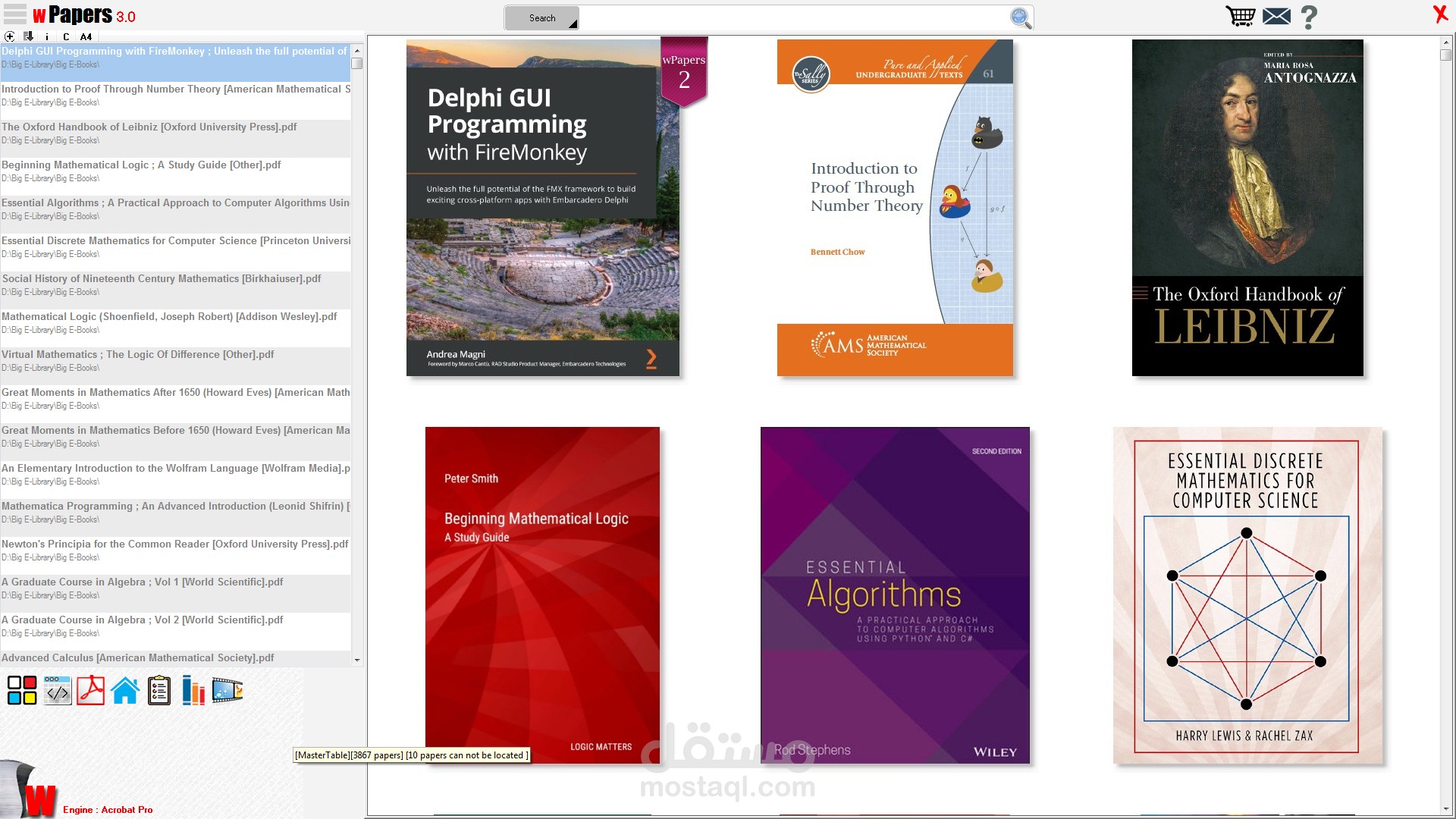Click the code window icon
1456x819 pixels.
click(x=58, y=690)
